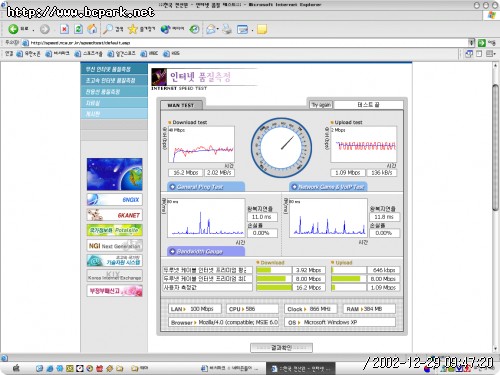Show History using the clock icon
500x375 pixels.
click(x=194, y=29)
